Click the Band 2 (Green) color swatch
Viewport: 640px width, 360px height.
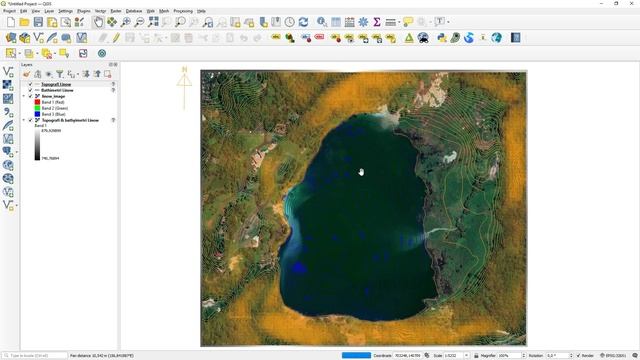37,108
